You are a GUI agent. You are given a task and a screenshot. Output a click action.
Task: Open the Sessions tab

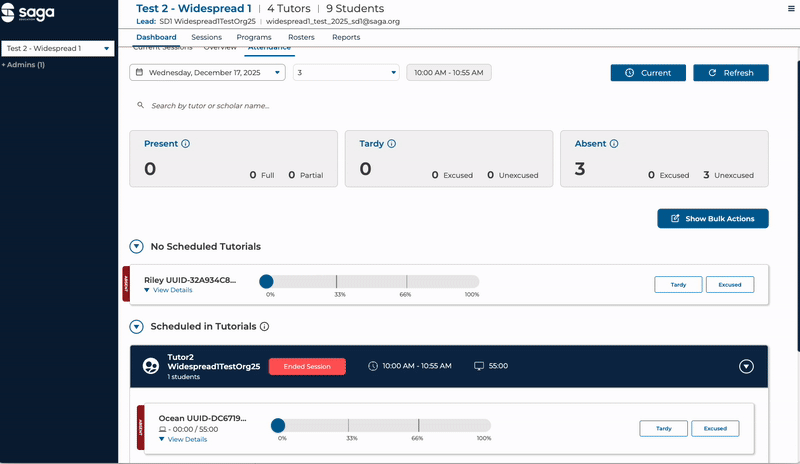[206, 37]
